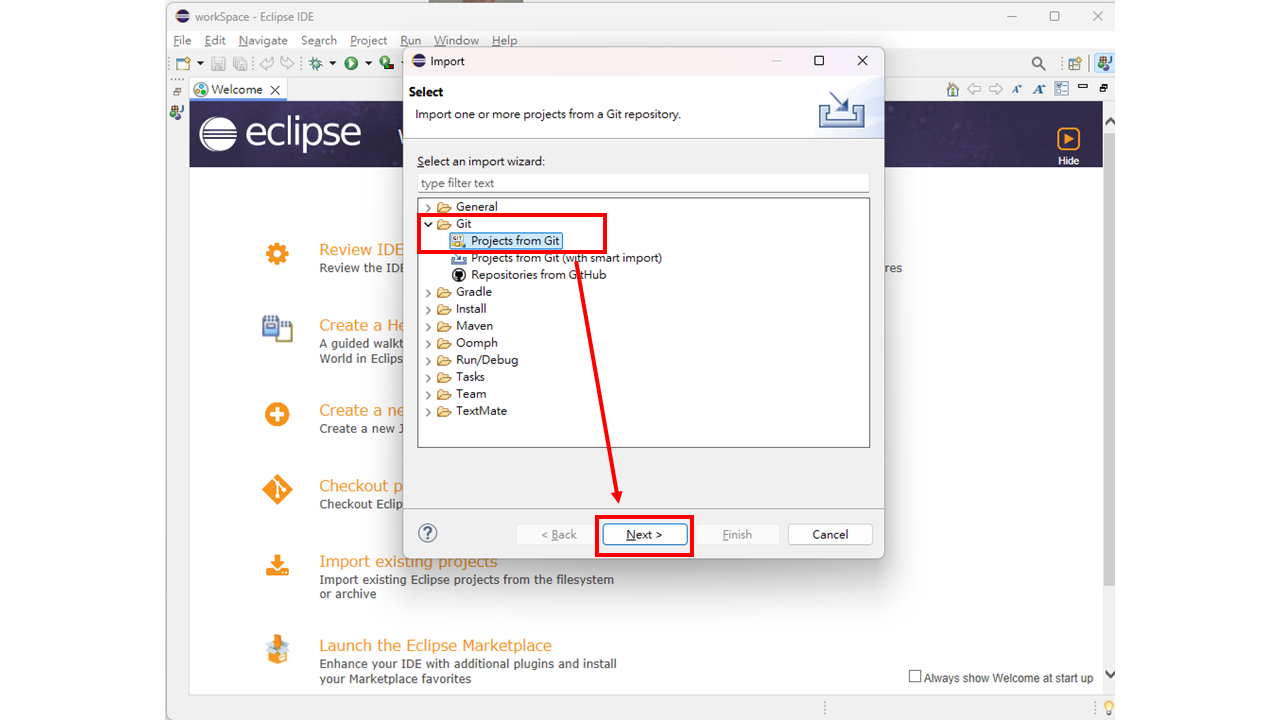The width and height of the screenshot is (1280, 720).
Task: Click the type filter text field
Action: [x=644, y=183]
